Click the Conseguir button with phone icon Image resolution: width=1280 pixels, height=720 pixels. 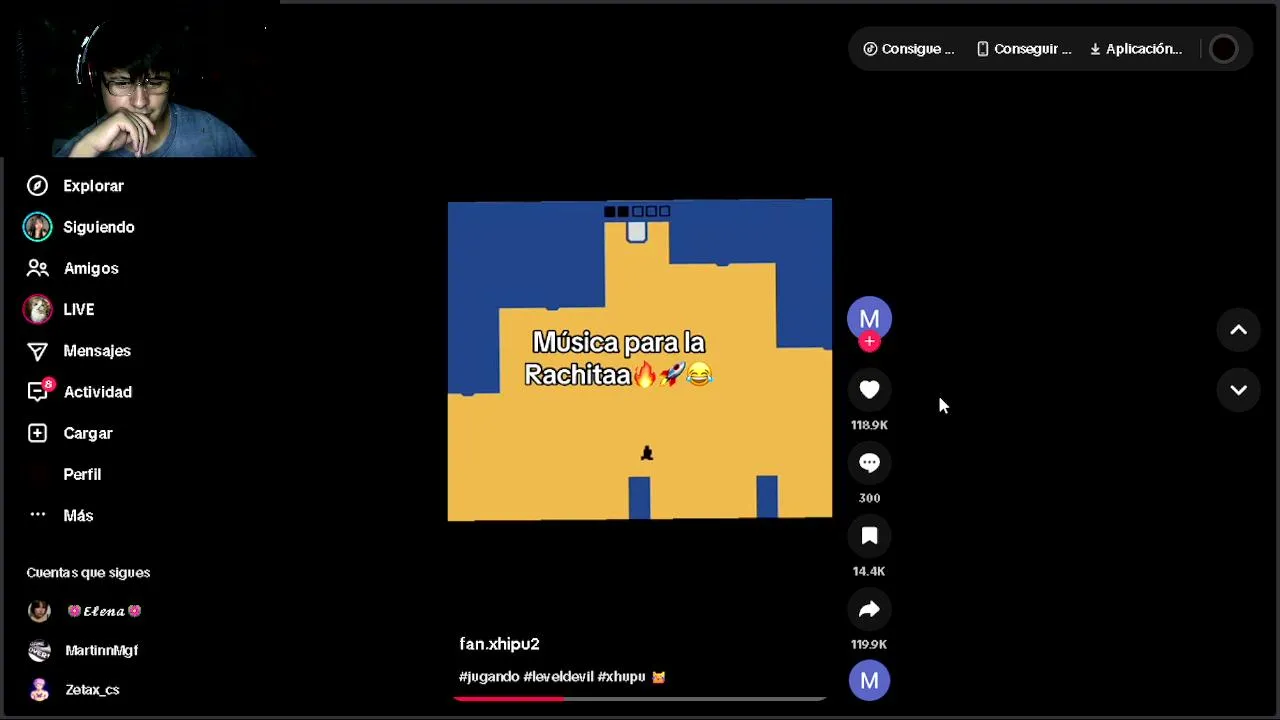pyautogui.click(x=1024, y=49)
